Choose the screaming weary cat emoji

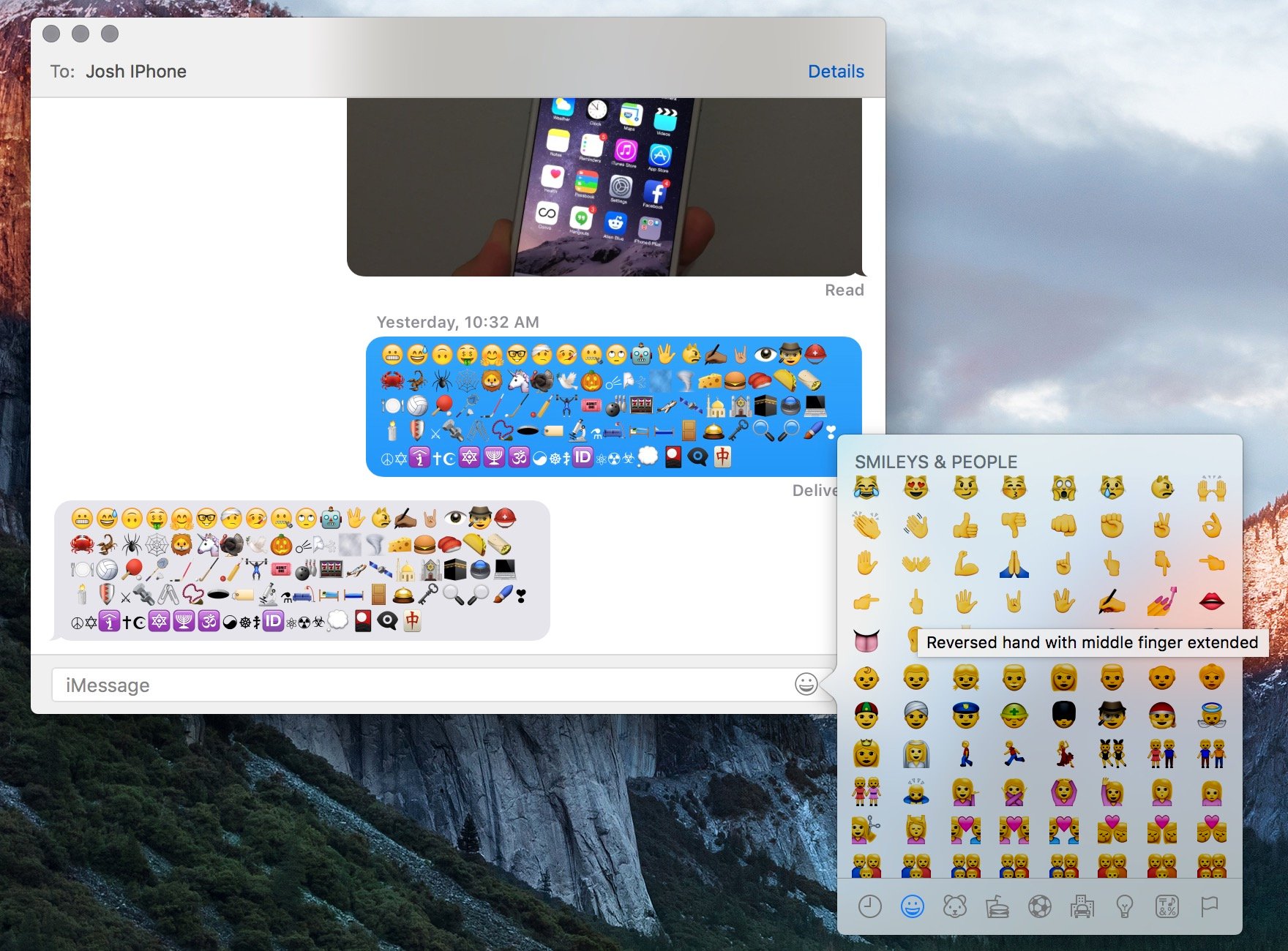pyautogui.click(x=1063, y=487)
